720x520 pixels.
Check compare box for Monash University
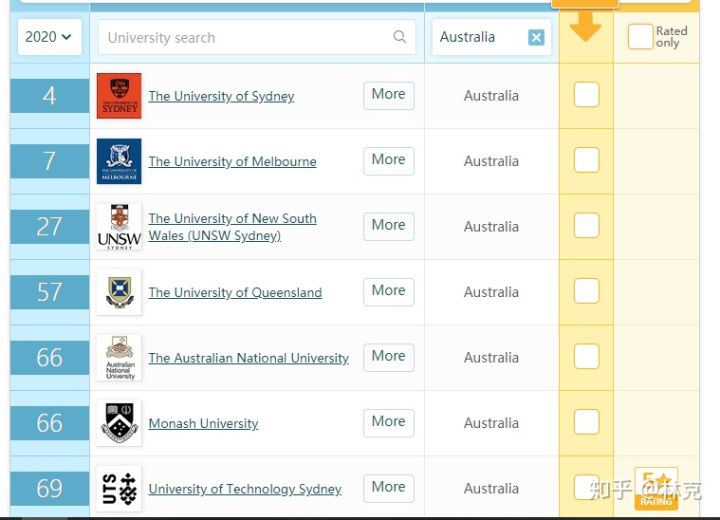[x=586, y=422]
